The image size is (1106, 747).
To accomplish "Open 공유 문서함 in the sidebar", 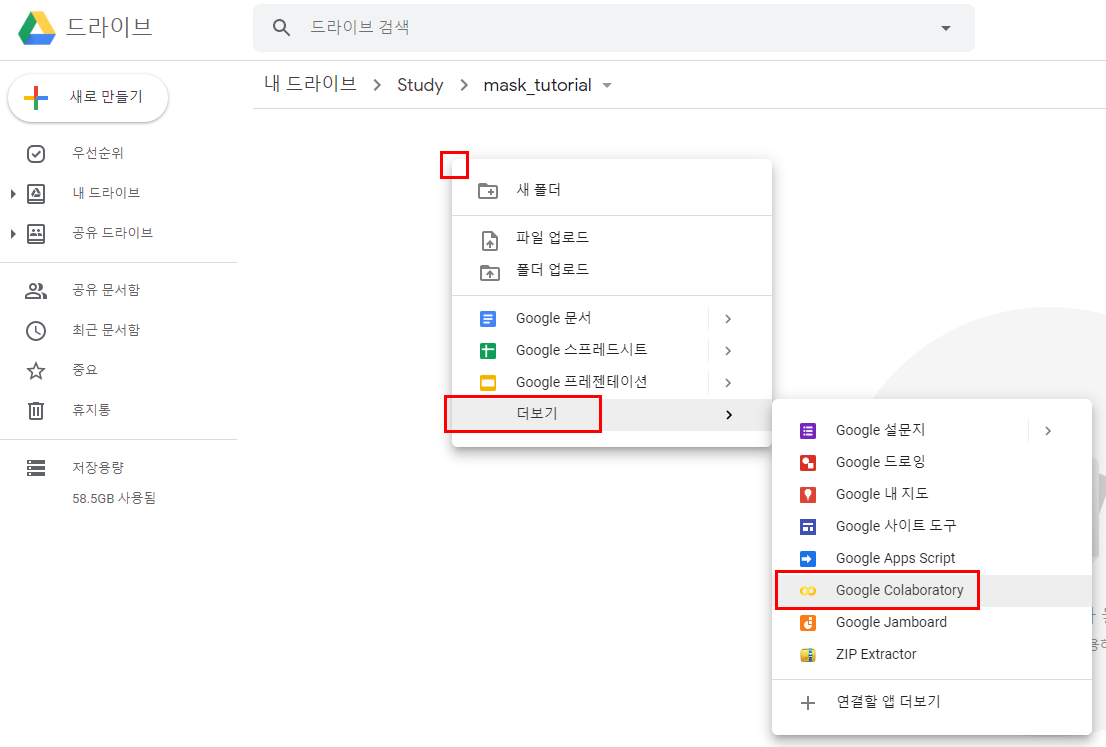I will [x=106, y=290].
